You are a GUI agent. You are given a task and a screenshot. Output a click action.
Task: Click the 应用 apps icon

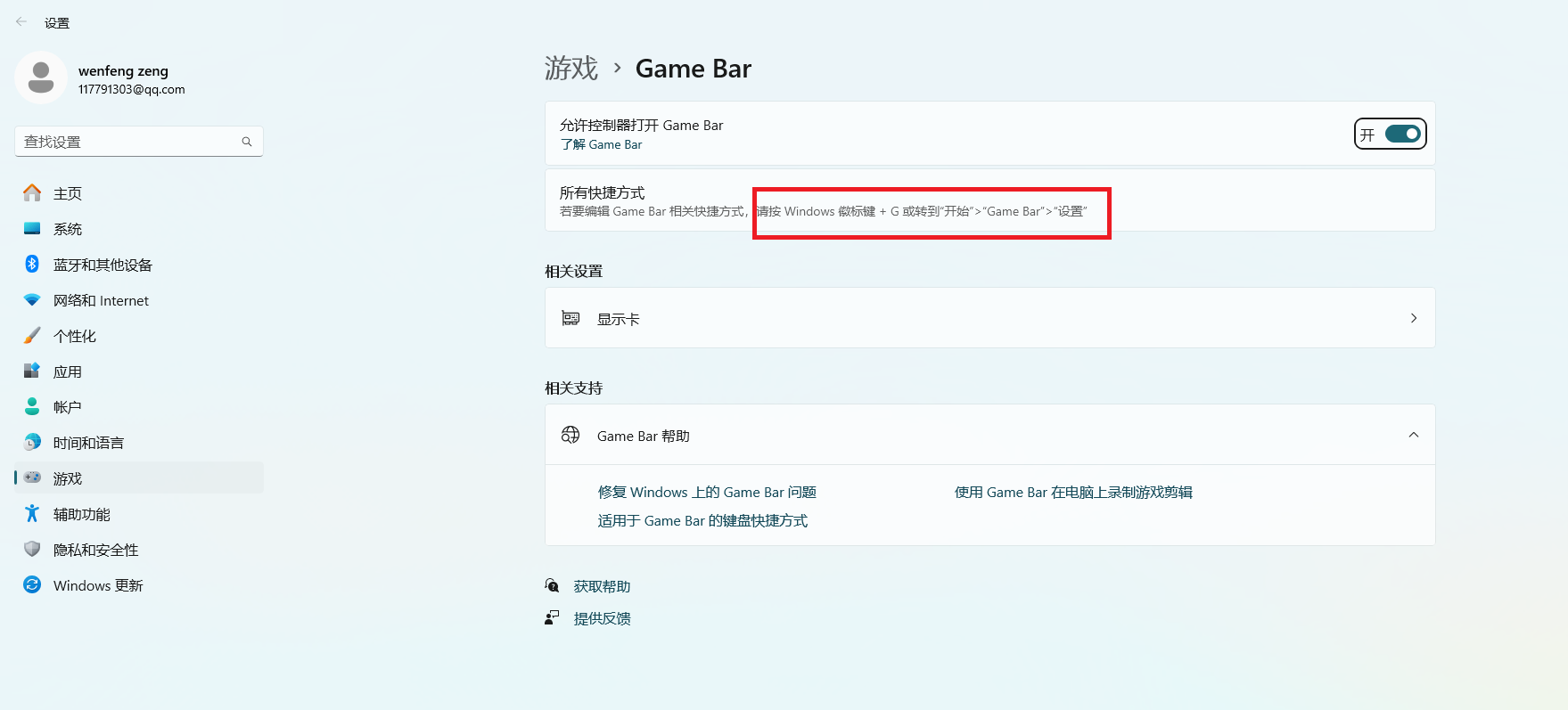[32, 371]
